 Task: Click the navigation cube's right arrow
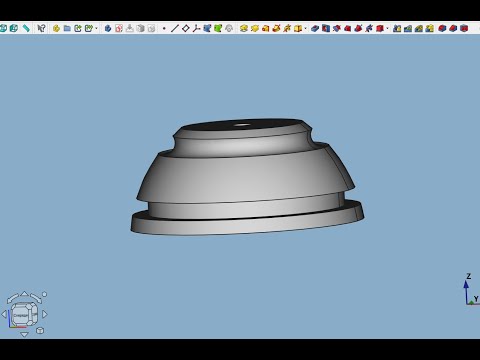[45, 314]
